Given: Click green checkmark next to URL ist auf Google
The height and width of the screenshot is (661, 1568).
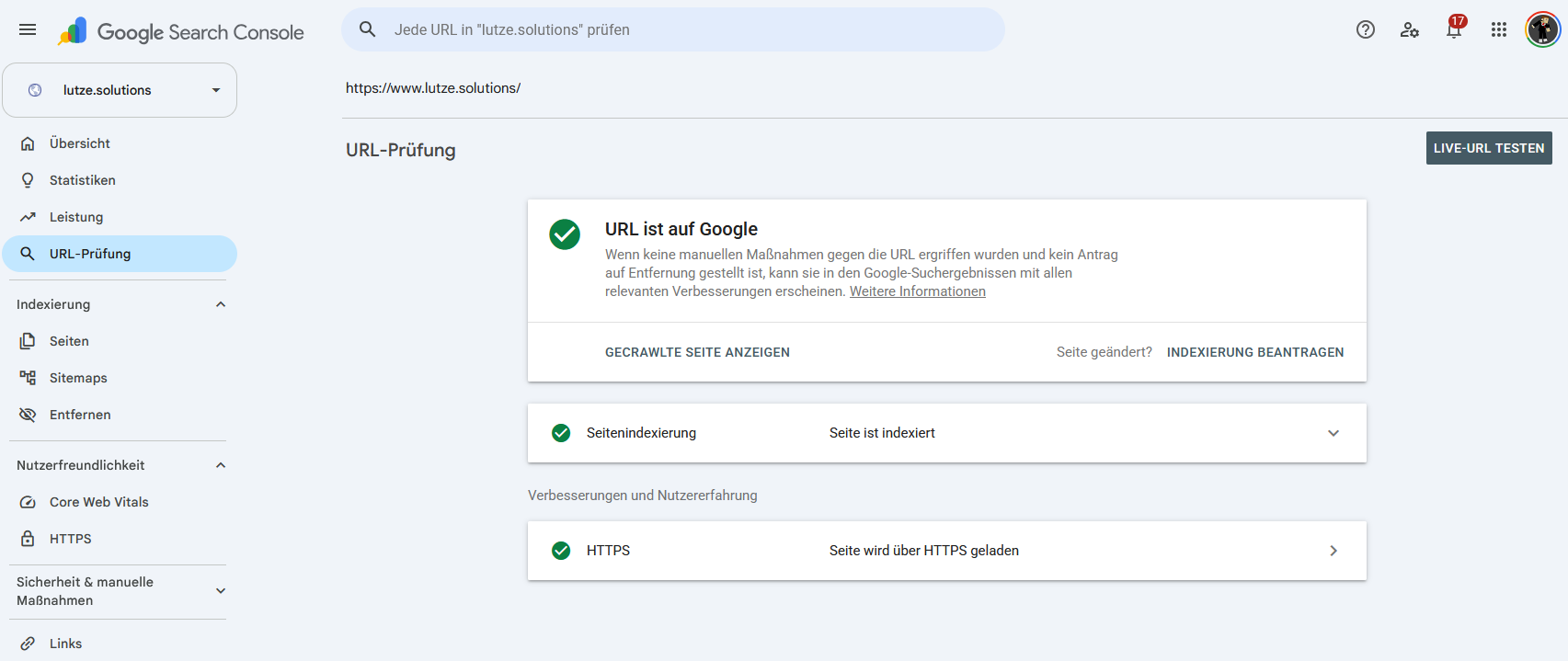Looking at the screenshot, I should [x=565, y=234].
